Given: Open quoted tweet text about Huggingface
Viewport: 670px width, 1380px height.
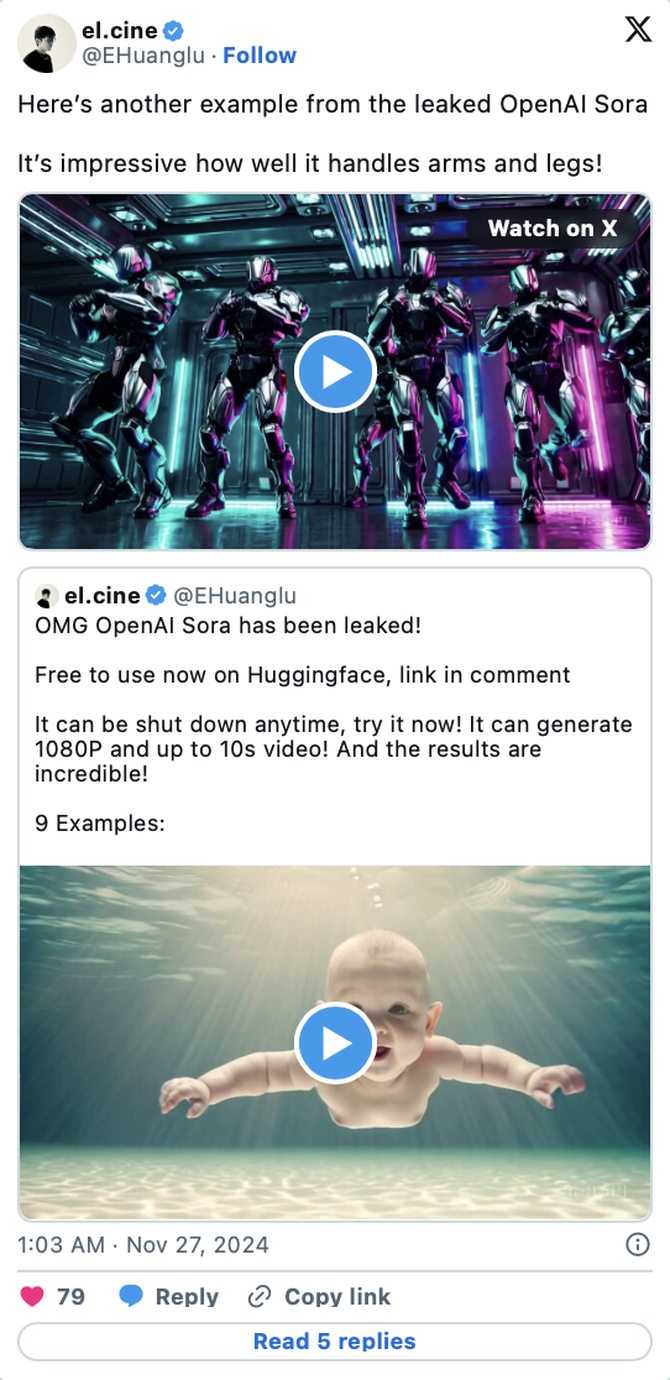Looking at the screenshot, I should coord(303,675).
